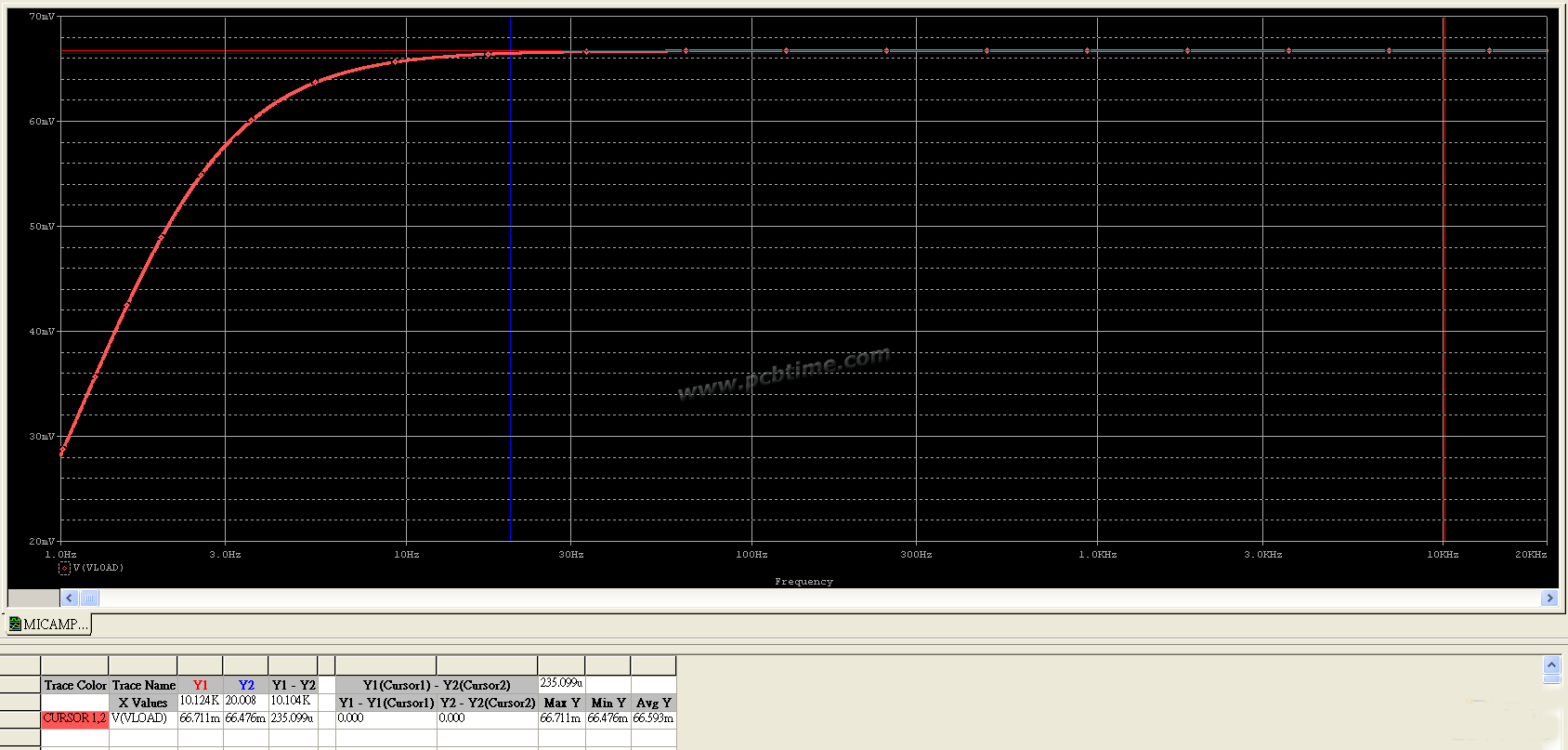Viewport: 1568px width, 750px height.
Task: Click the Avg Y column header
Action: (654, 703)
